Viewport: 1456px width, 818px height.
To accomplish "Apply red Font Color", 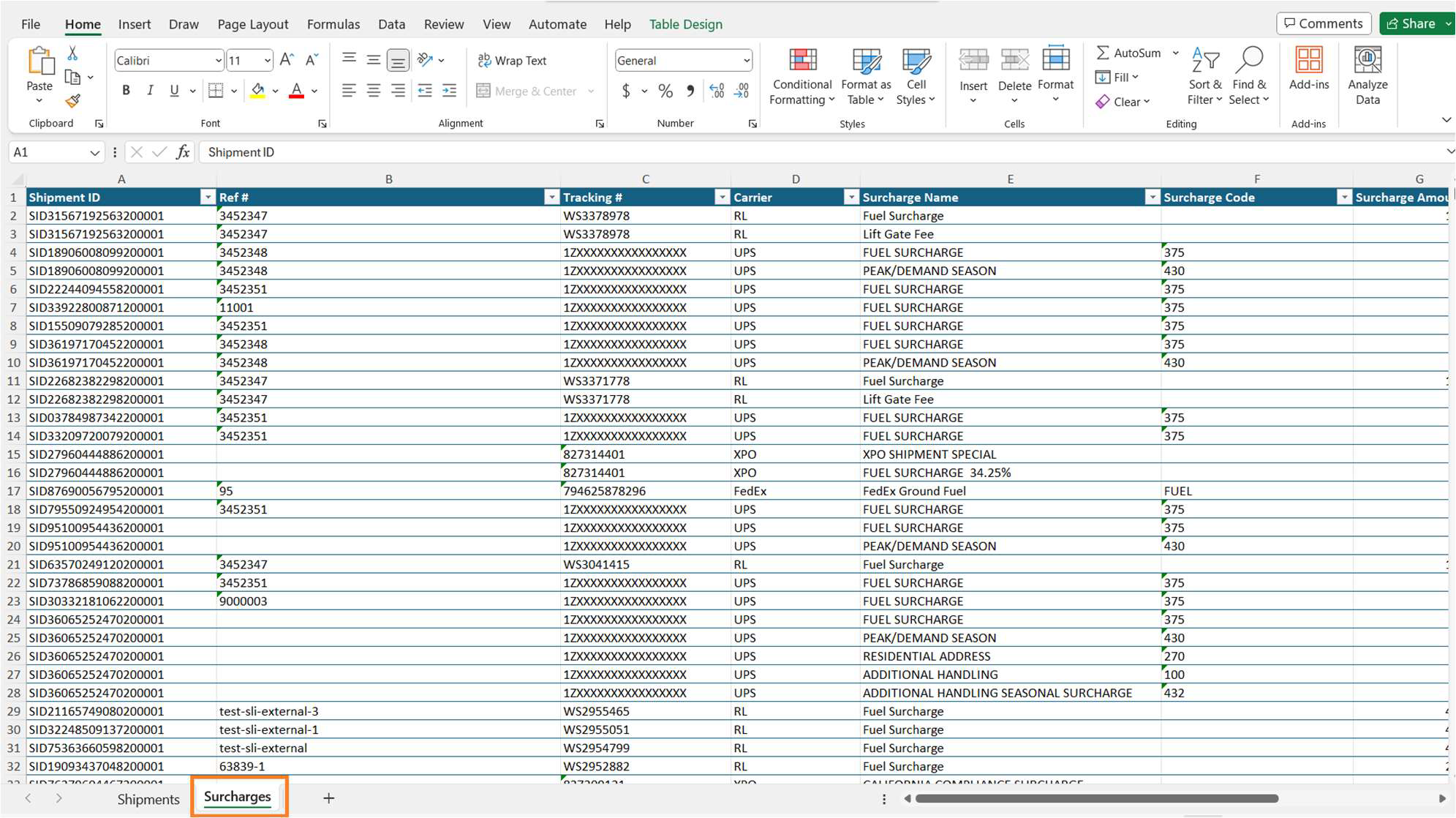I will coord(296,91).
